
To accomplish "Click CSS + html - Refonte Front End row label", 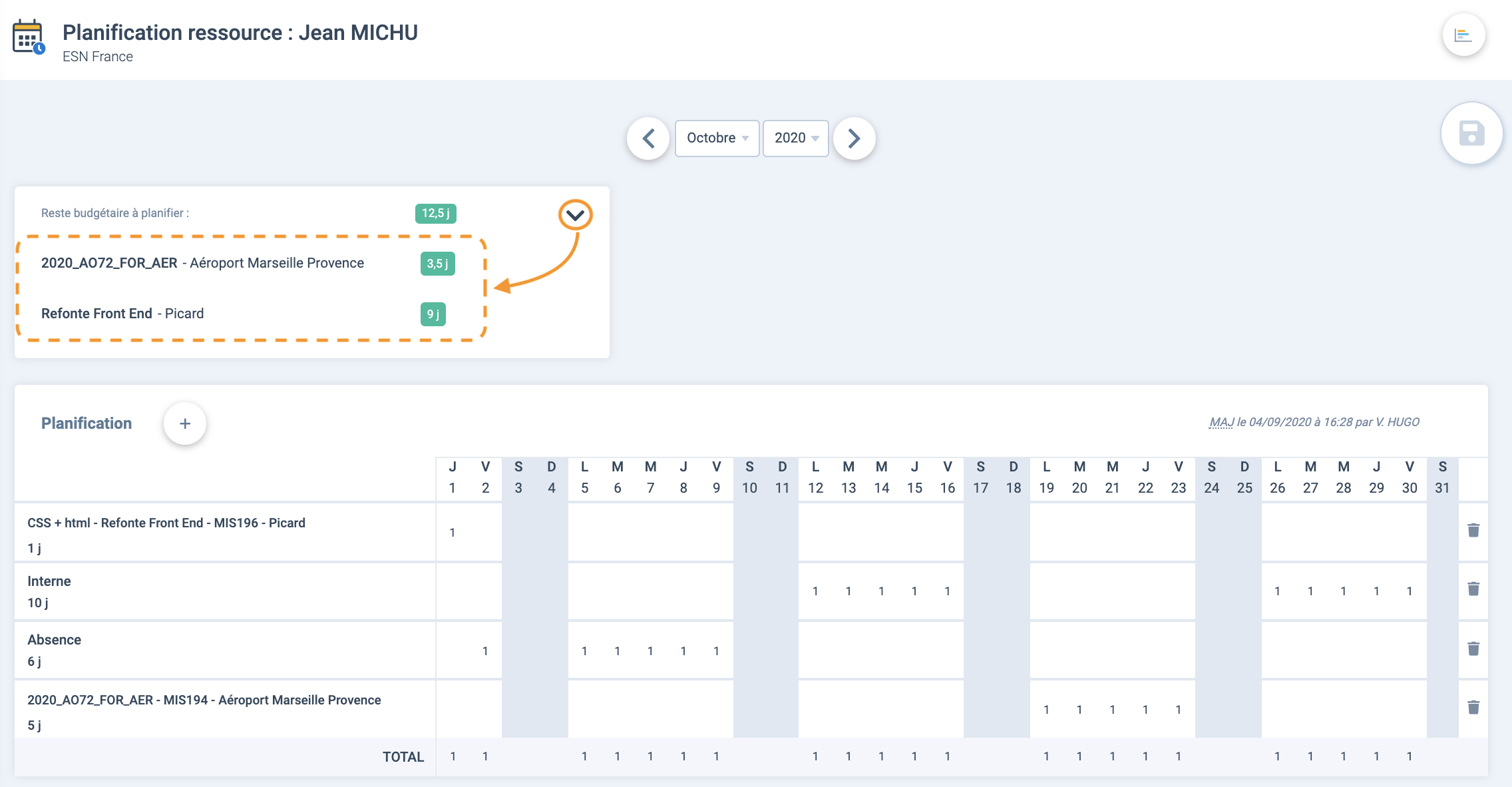I will pyautogui.click(x=166, y=523).
